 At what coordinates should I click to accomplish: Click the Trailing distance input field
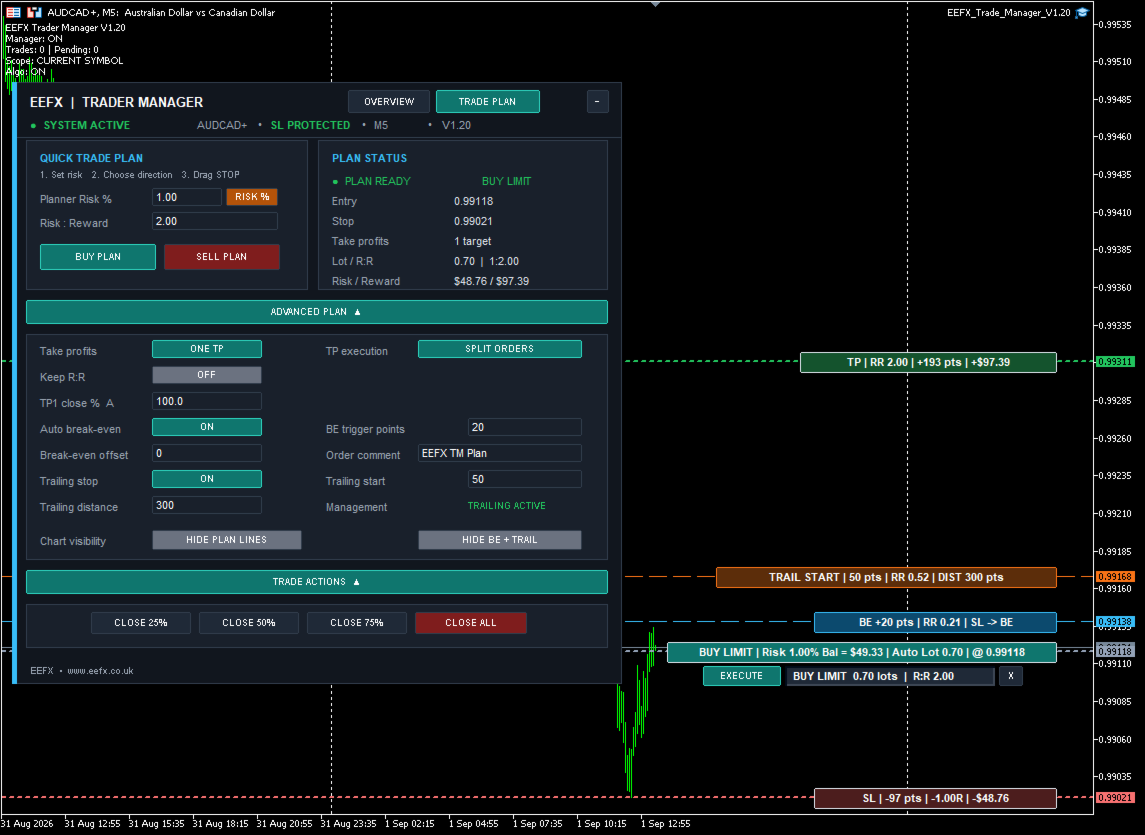coord(207,505)
